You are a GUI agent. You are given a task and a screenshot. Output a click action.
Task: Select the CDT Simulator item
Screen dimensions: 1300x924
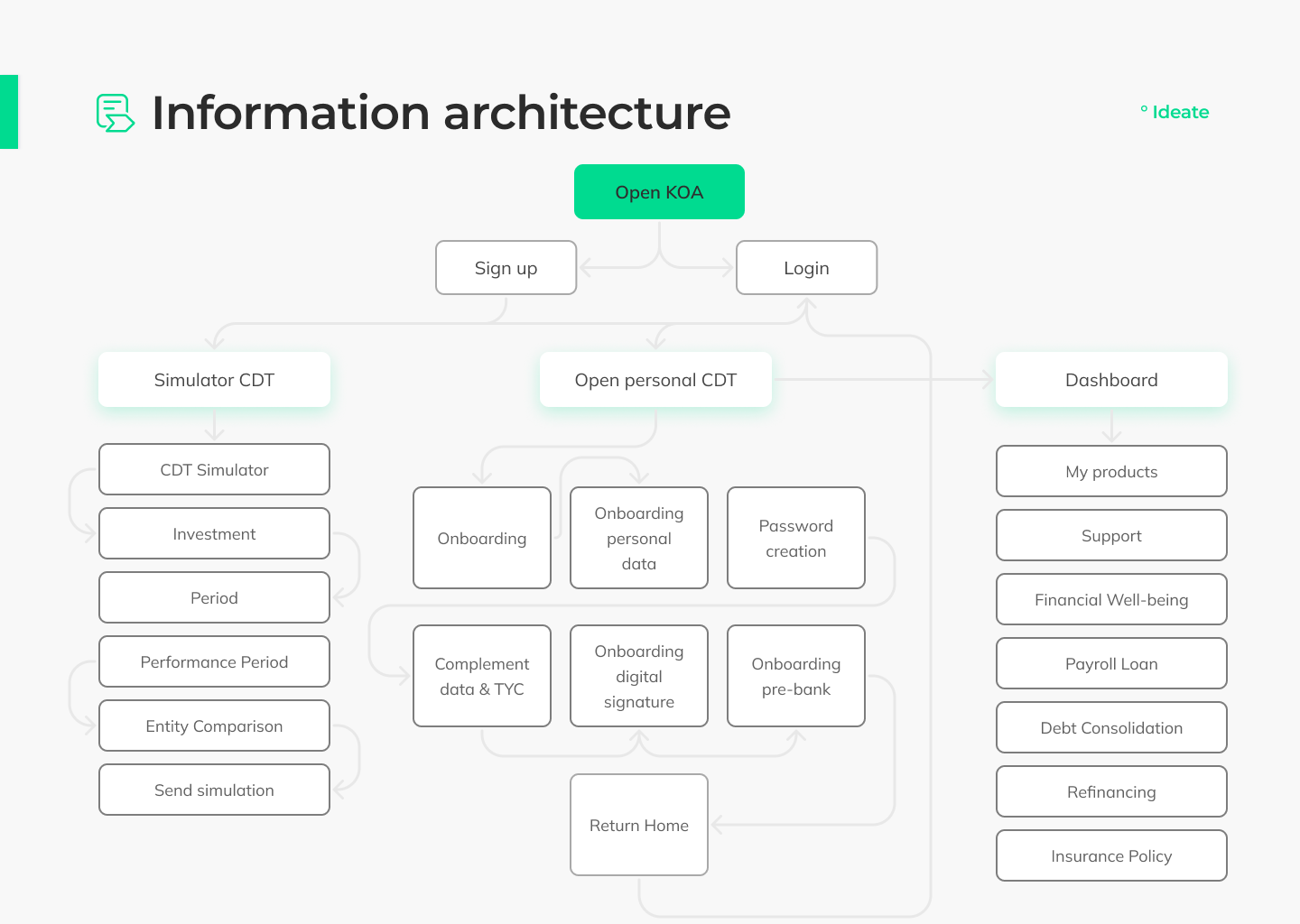click(x=214, y=469)
